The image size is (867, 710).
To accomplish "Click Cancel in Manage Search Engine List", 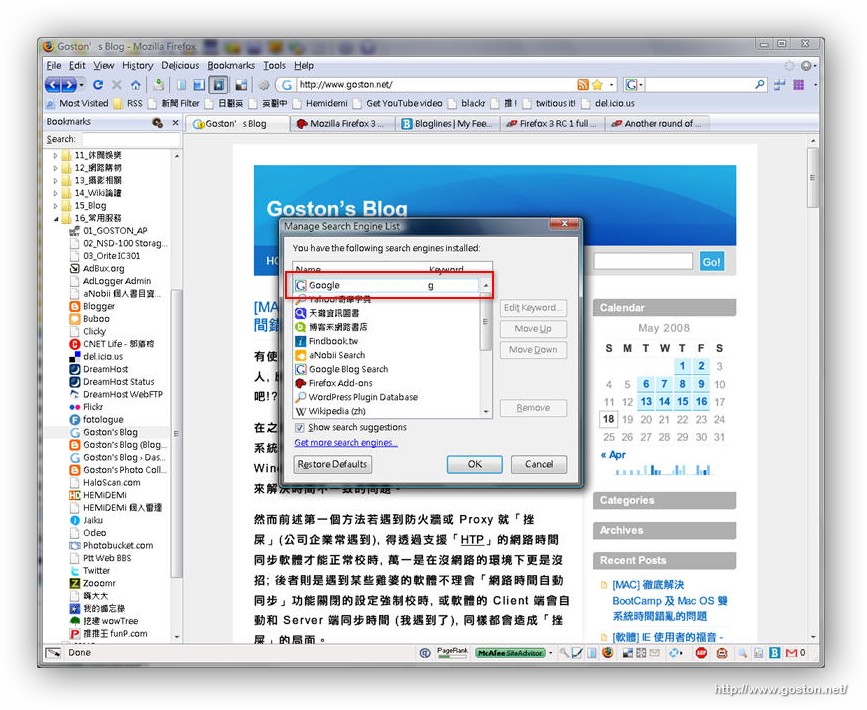I will [539, 464].
